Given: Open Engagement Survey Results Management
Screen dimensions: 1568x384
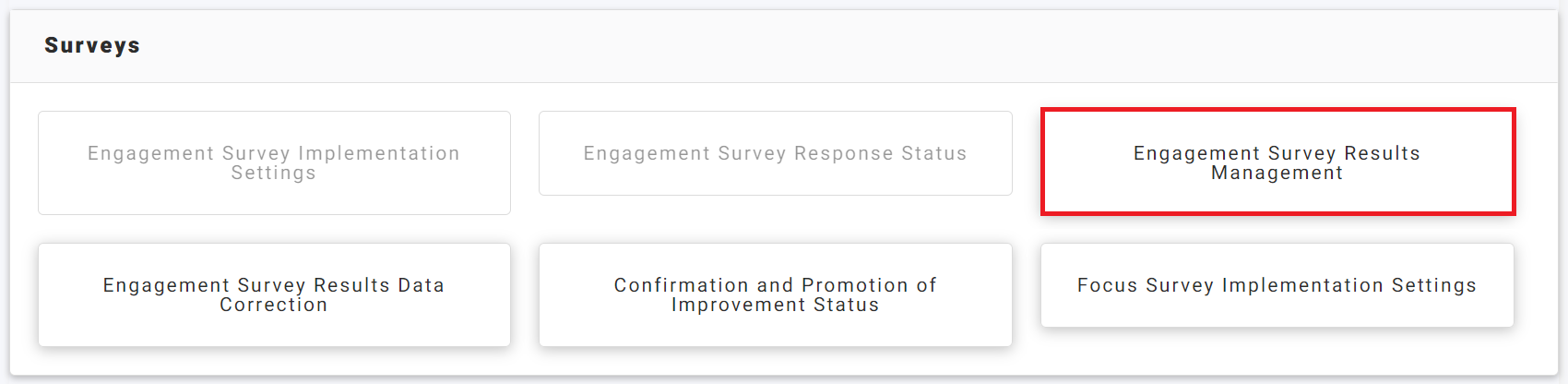Looking at the screenshot, I should (x=1277, y=162).
